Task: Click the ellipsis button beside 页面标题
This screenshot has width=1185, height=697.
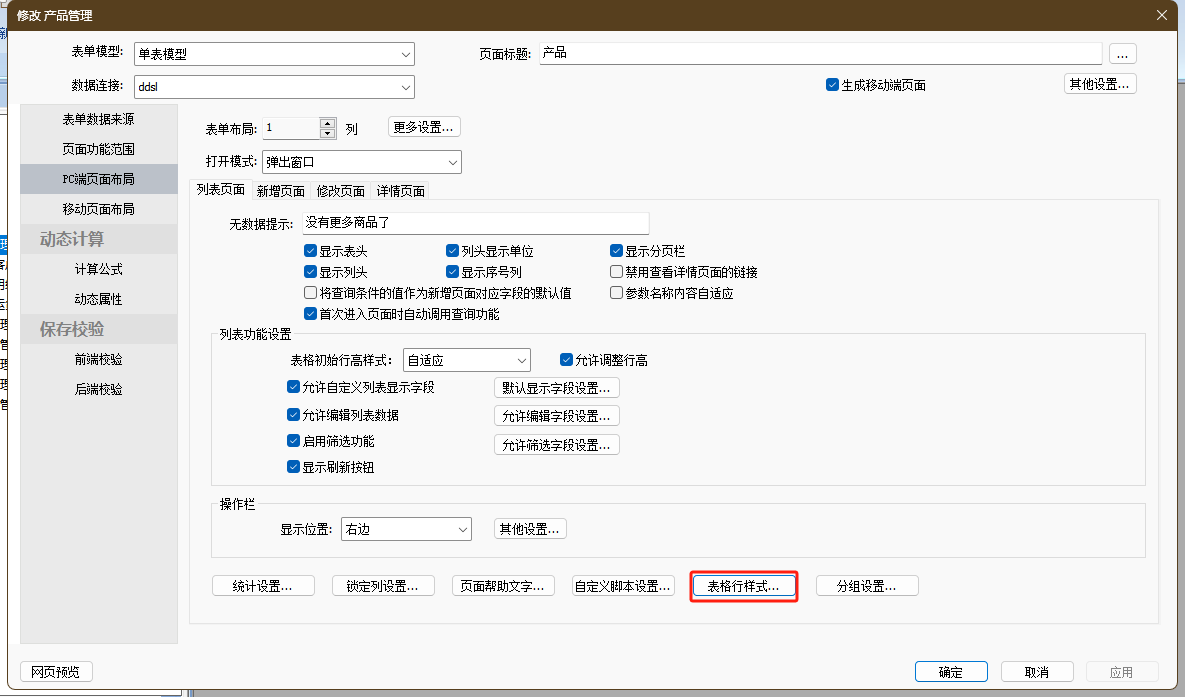Action: point(1123,53)
